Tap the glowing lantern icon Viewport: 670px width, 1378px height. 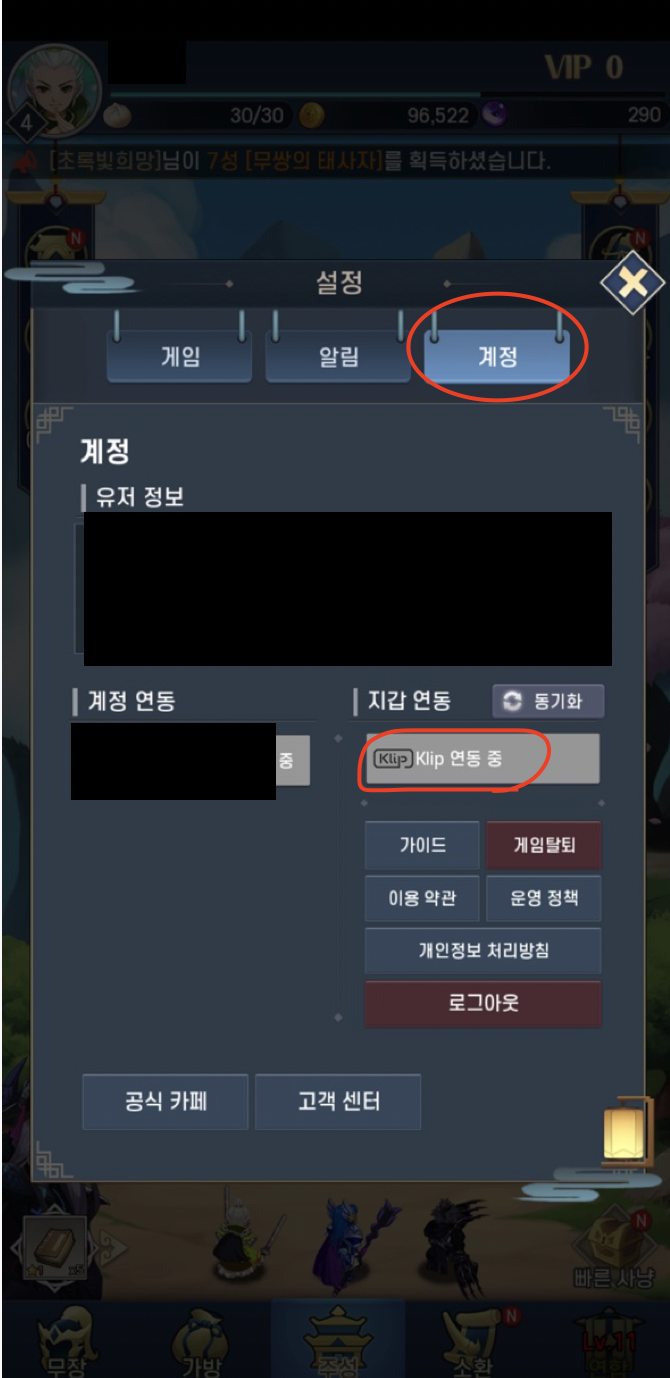619,1127
